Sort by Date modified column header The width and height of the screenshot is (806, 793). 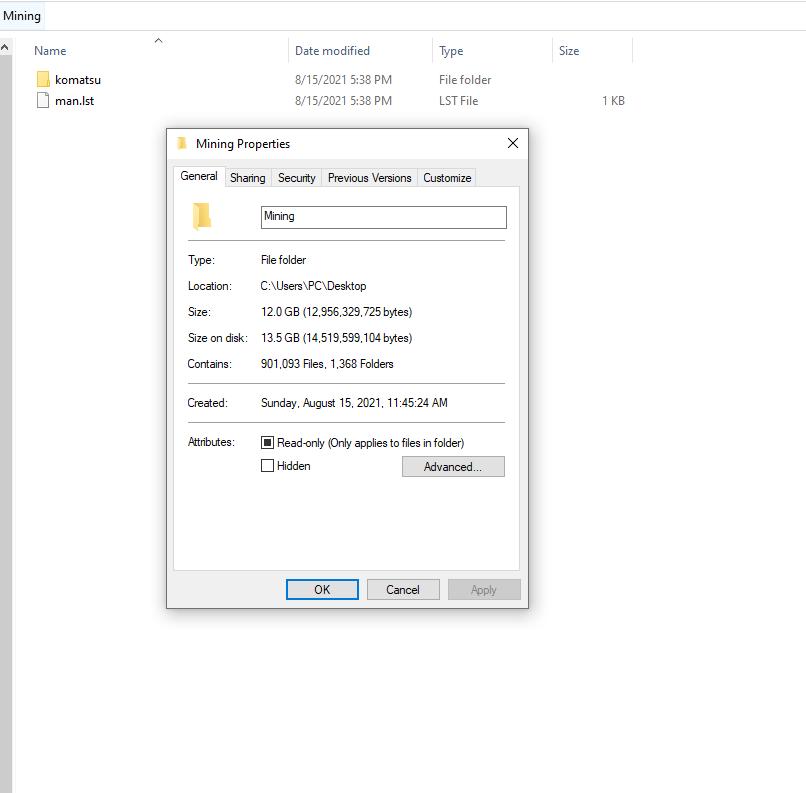(x=332, y=51)
